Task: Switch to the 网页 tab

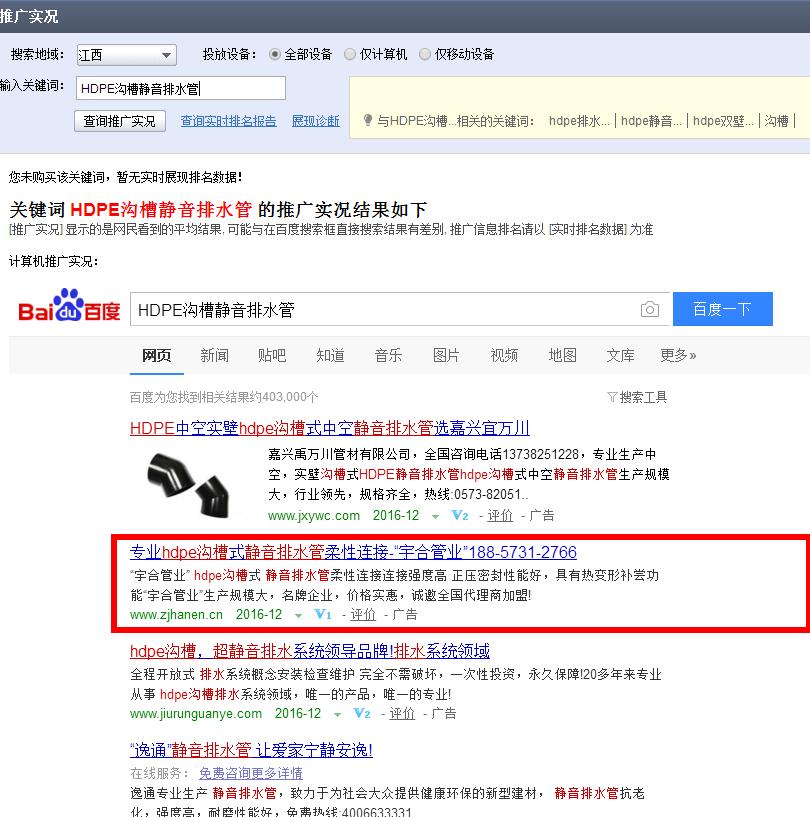Action: coord(157,355)
